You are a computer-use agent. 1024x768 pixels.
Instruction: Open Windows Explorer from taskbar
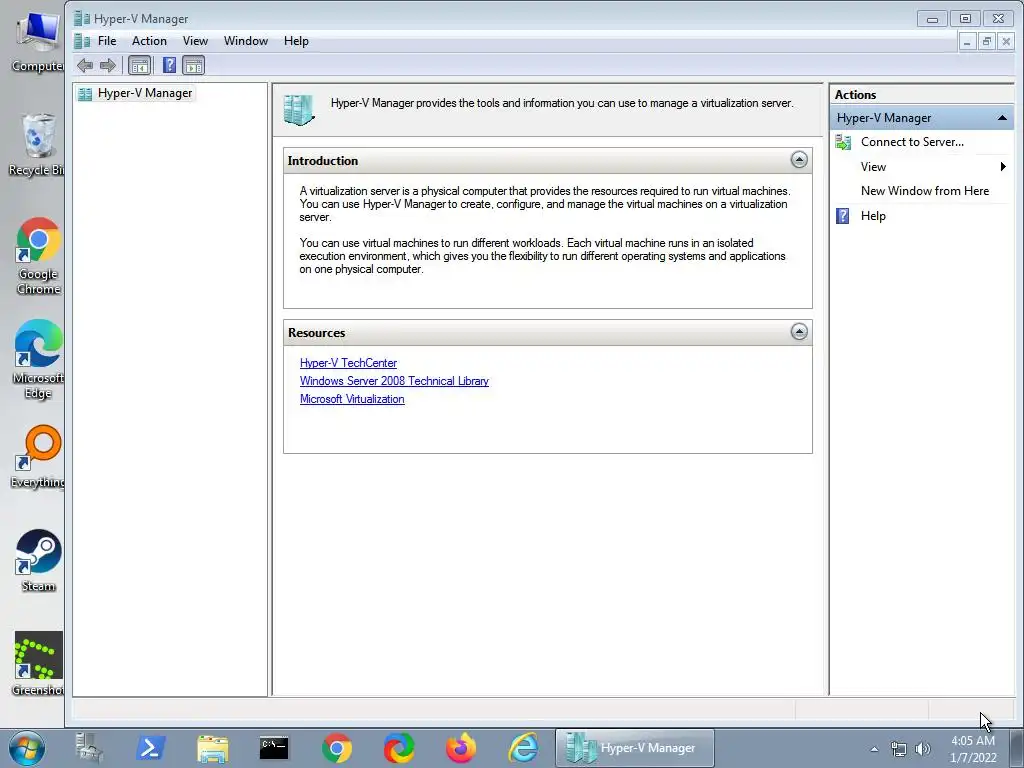(212, 749)
